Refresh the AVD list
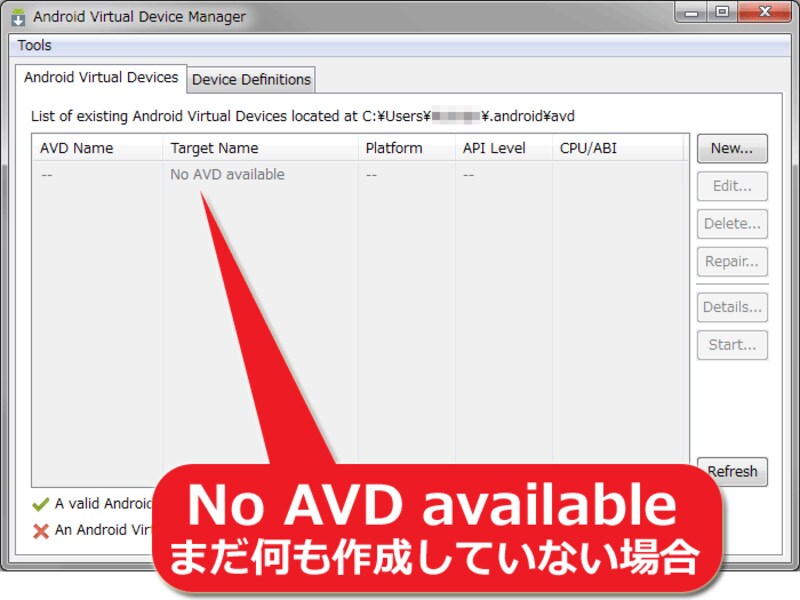Screen dimensions: 800x600 [x=732, y=471]
